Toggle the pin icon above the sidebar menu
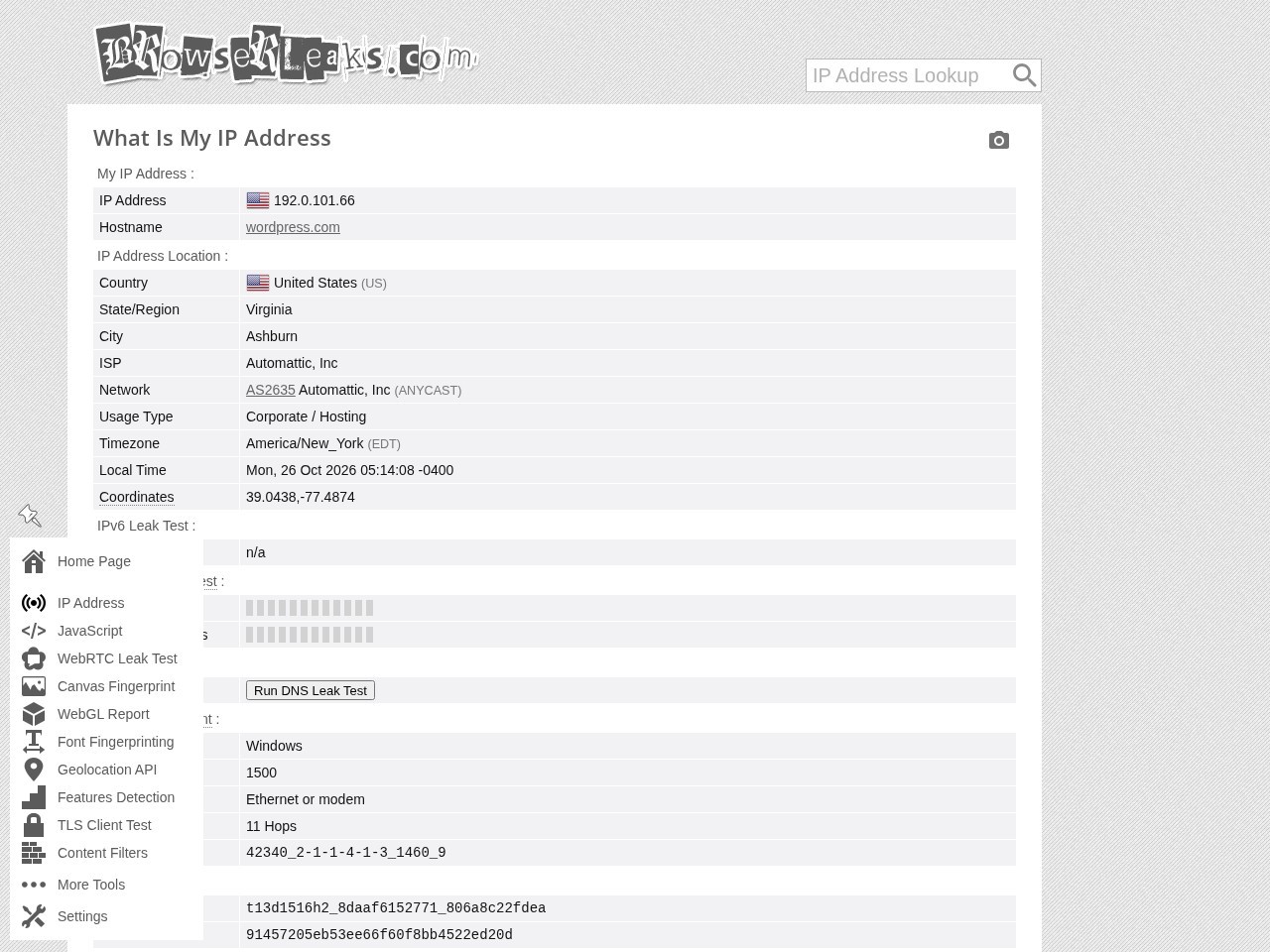 pos(30,516)
